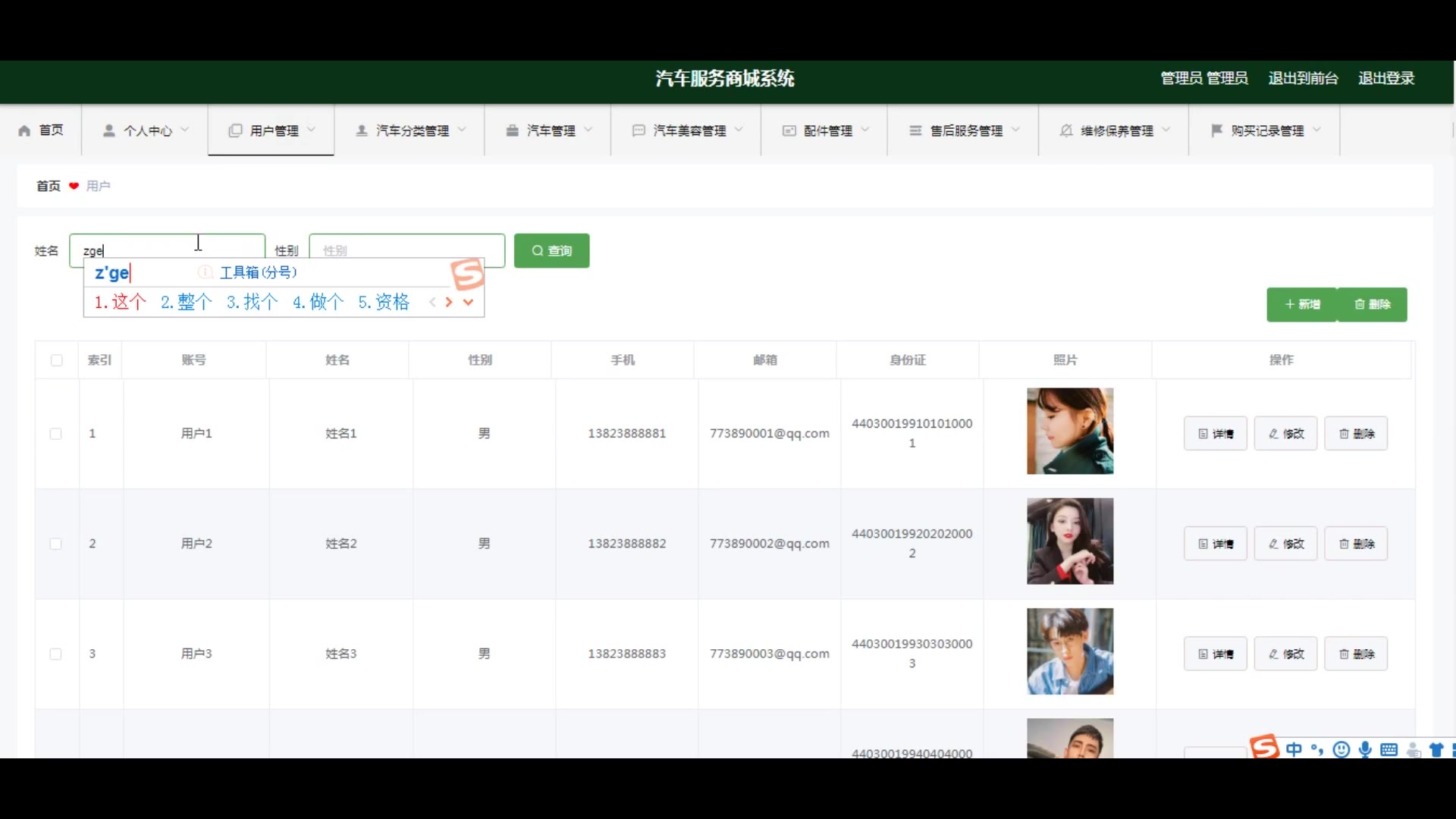Choose IME candidate 1. 这个

tap(120, 302)
